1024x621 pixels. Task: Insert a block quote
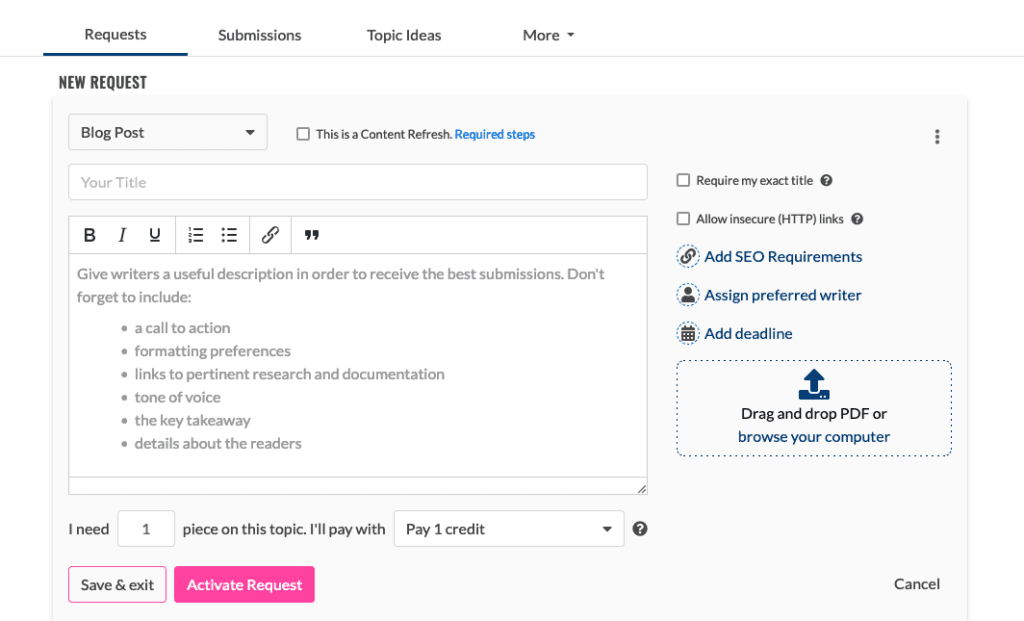(312, 235)
